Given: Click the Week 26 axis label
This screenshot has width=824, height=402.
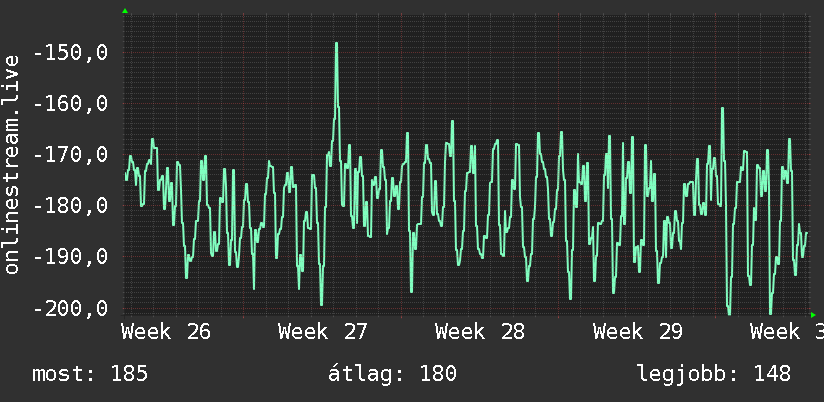Looking at the screenshot, I should click(166, 332).
